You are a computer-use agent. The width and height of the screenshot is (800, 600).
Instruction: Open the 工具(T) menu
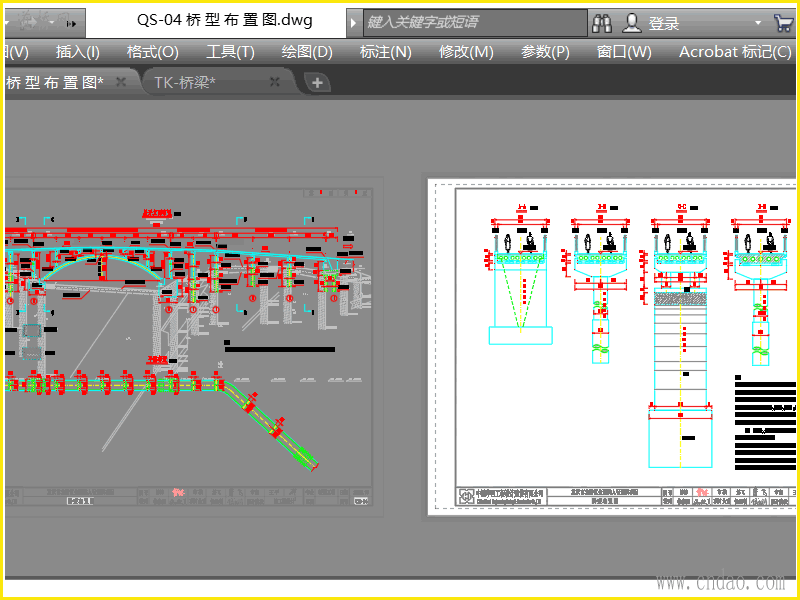click(230, 52)
